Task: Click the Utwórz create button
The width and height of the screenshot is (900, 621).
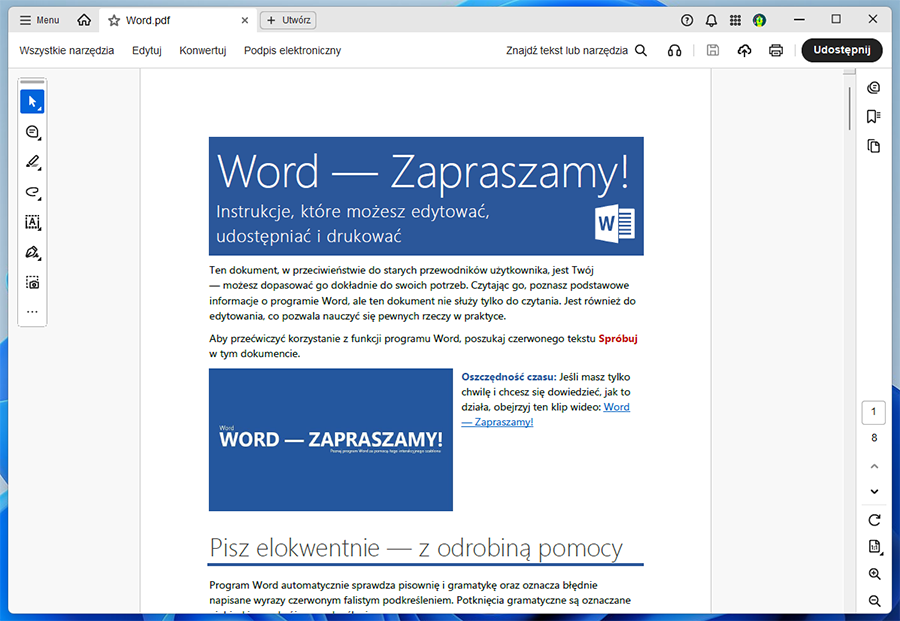Action: [288, 20]
